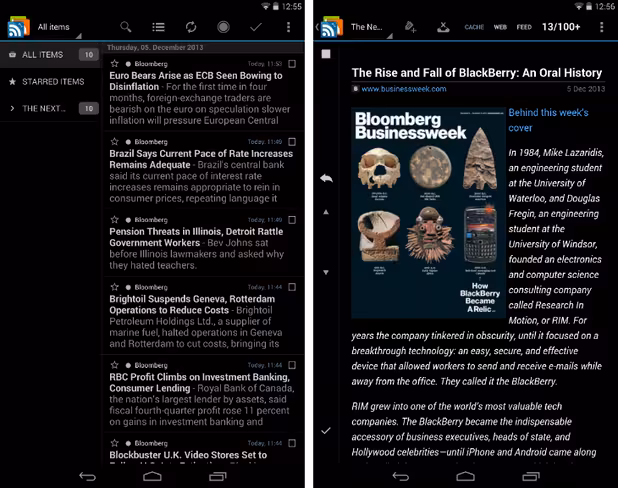Check the Euro Bears Arise article checkbox

pos(292,63)
